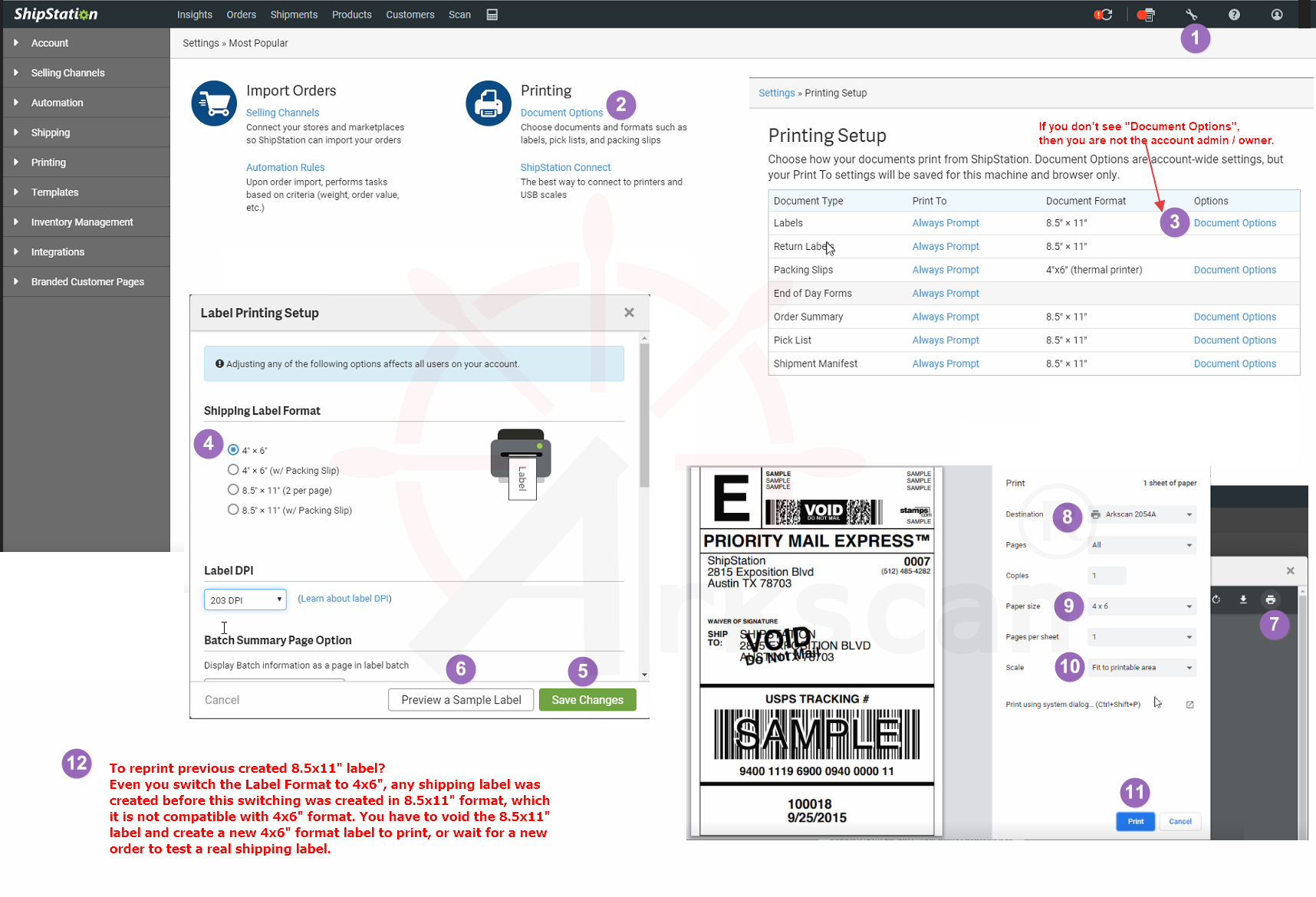
Task: Click Cancel in the Print dialog
Action: (1180, 821)
